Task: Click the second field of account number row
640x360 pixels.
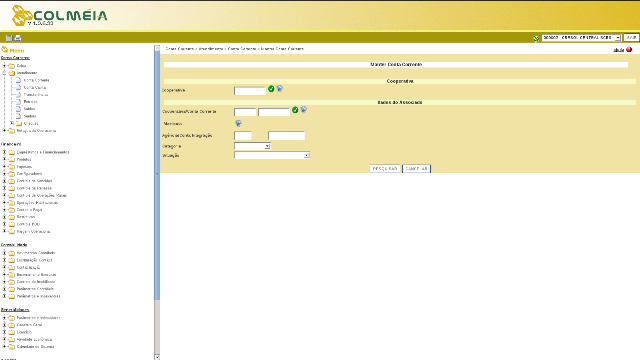Action: (274, 112)
